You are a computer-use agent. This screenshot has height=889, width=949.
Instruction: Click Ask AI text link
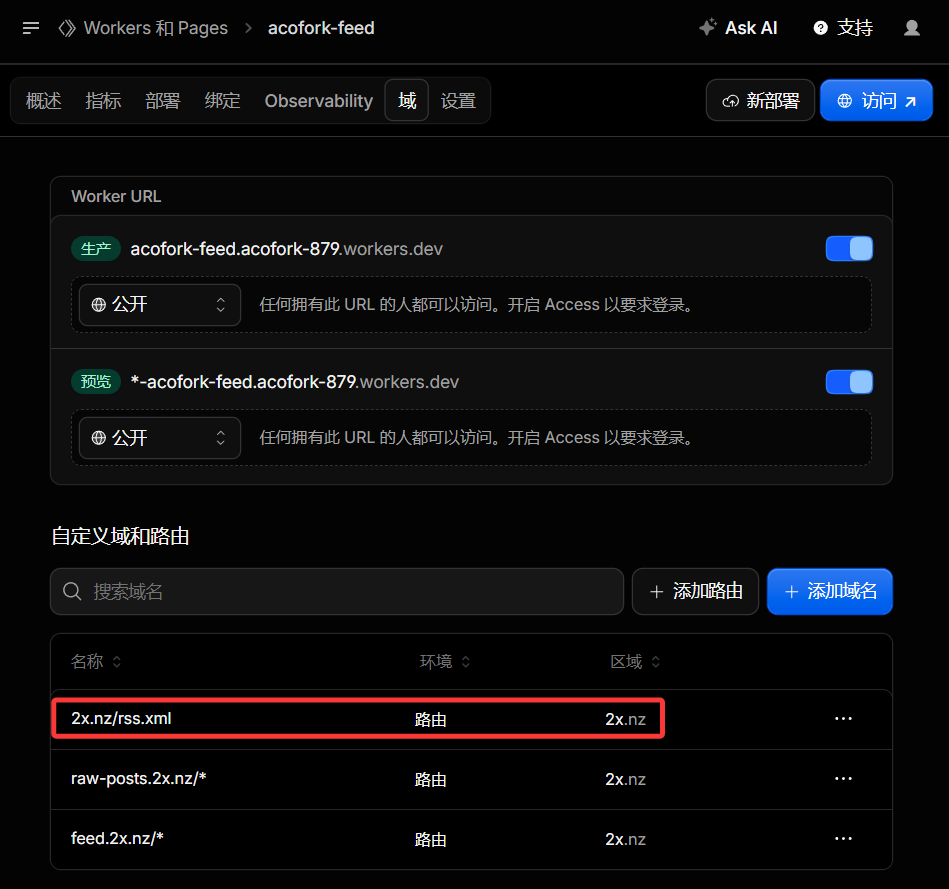point(751,28)
